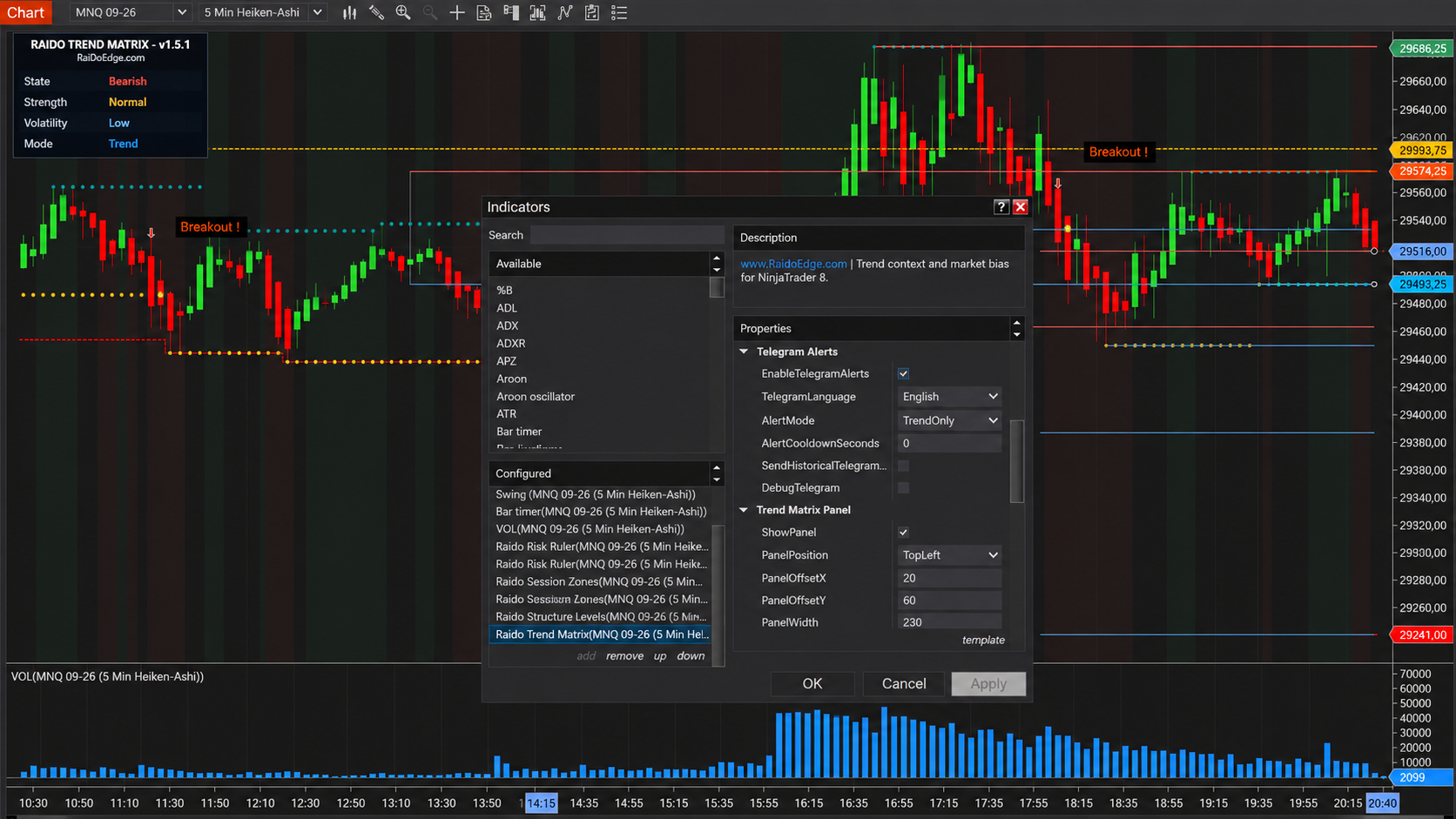1456x819 pixels.
Task: Click up to move indicator up
Action: coord(660,655)
